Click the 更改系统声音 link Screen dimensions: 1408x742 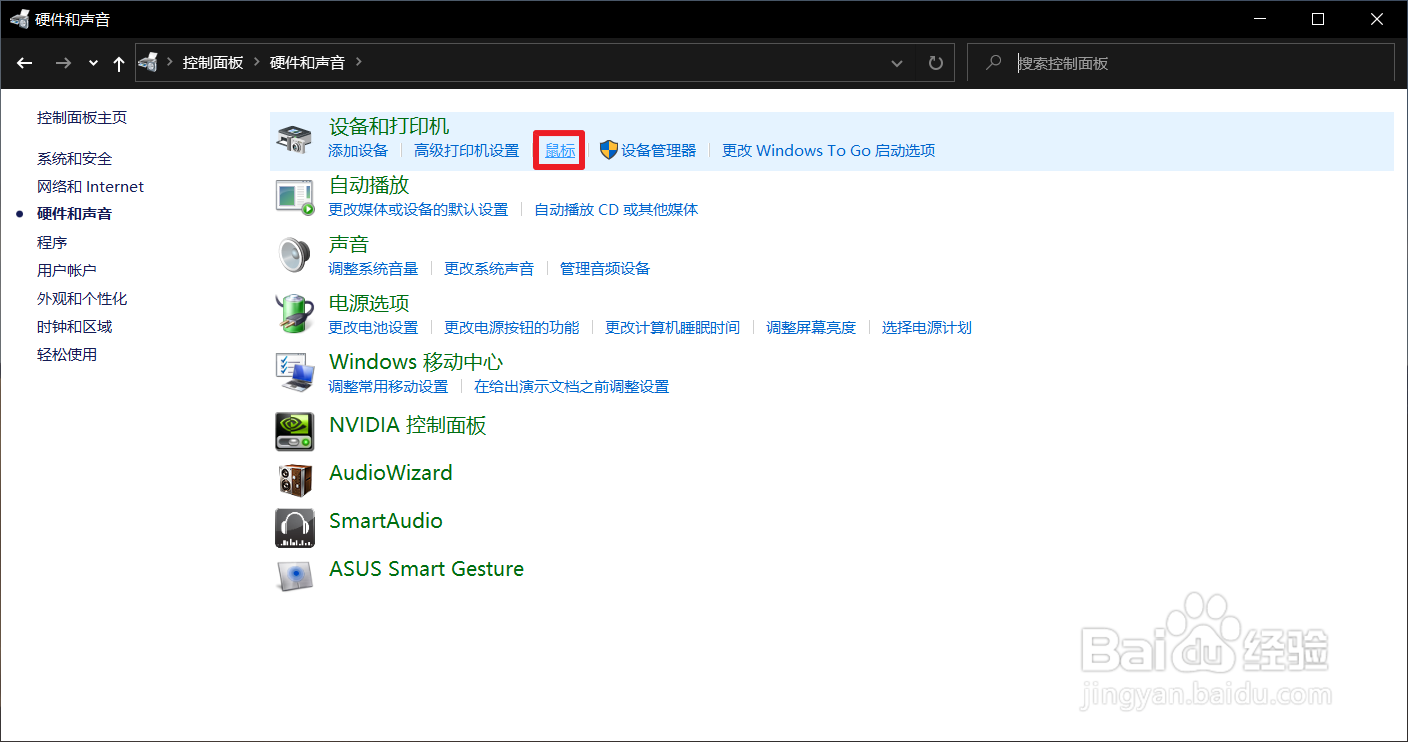pyautogui.click(x=489, y=269)
